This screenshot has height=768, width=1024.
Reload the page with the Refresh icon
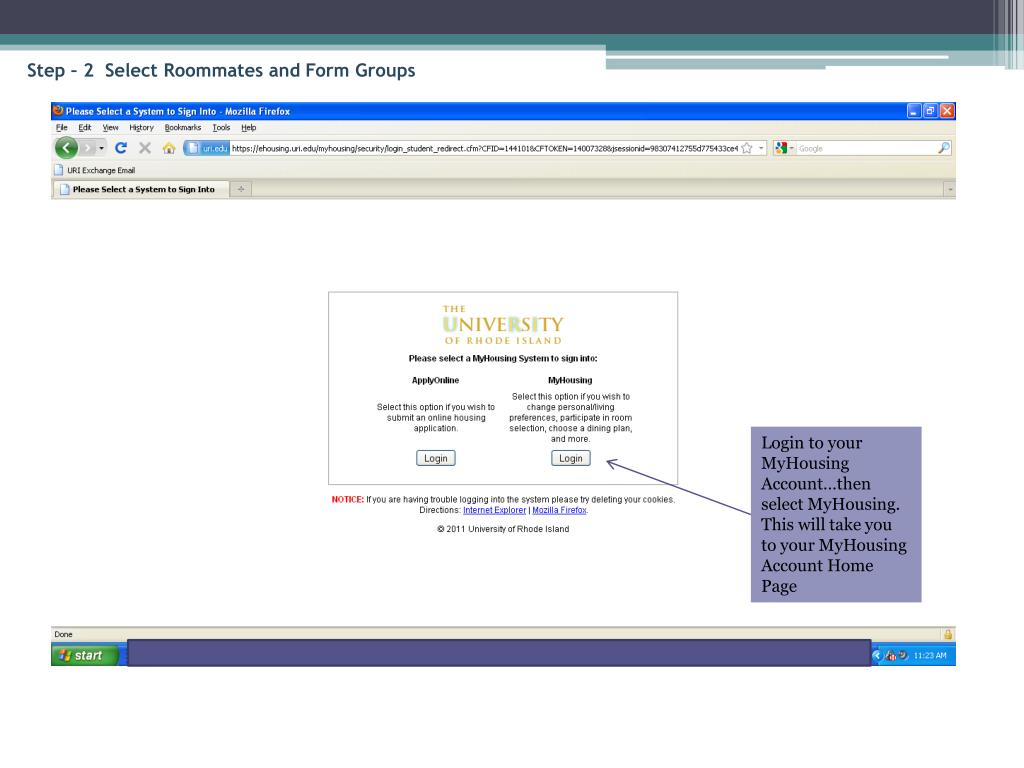tap(121, 148)
